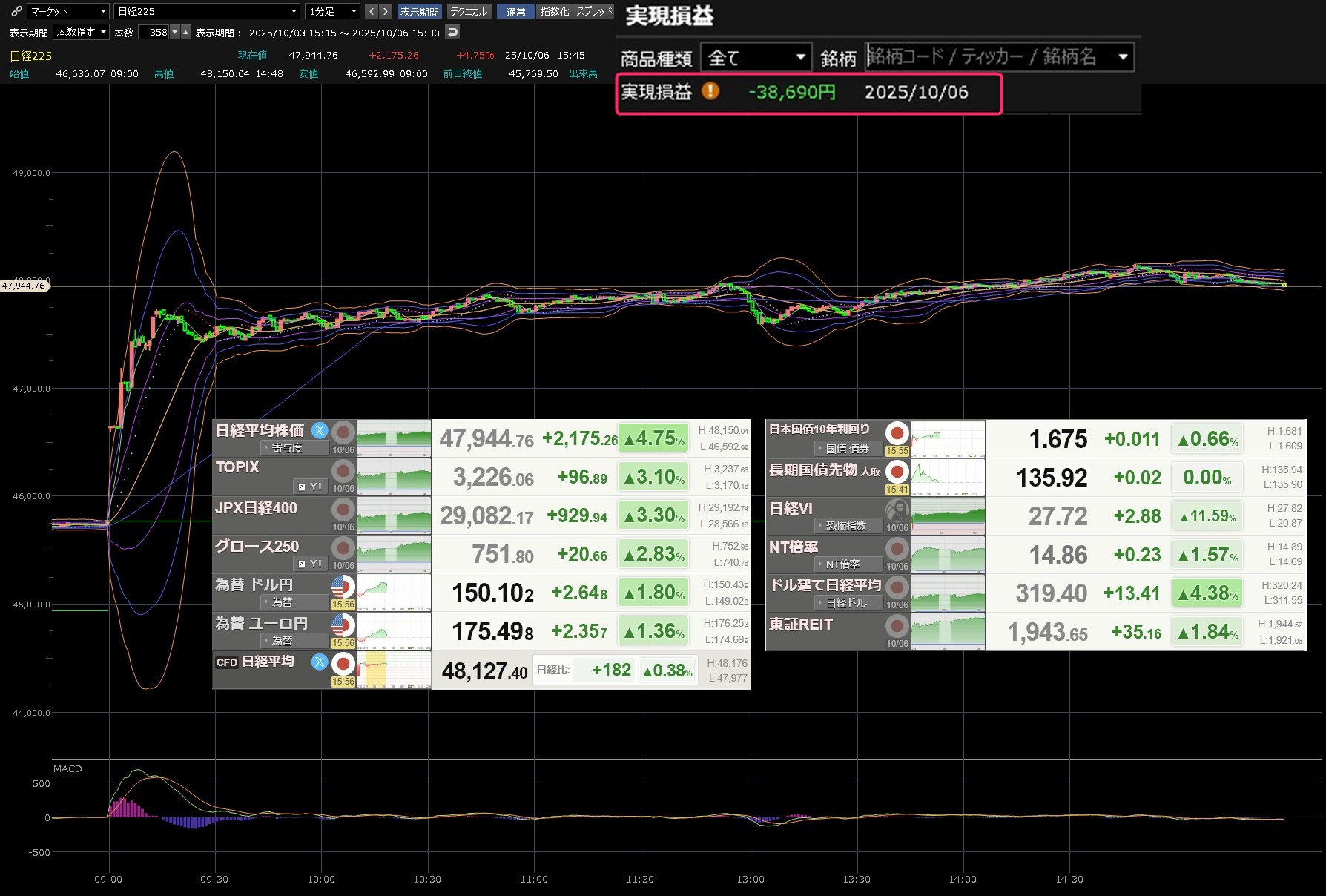Click the 恐怖指数 link under 日経VI
This screenshot has width=1326, height=896.
(845, 526)
